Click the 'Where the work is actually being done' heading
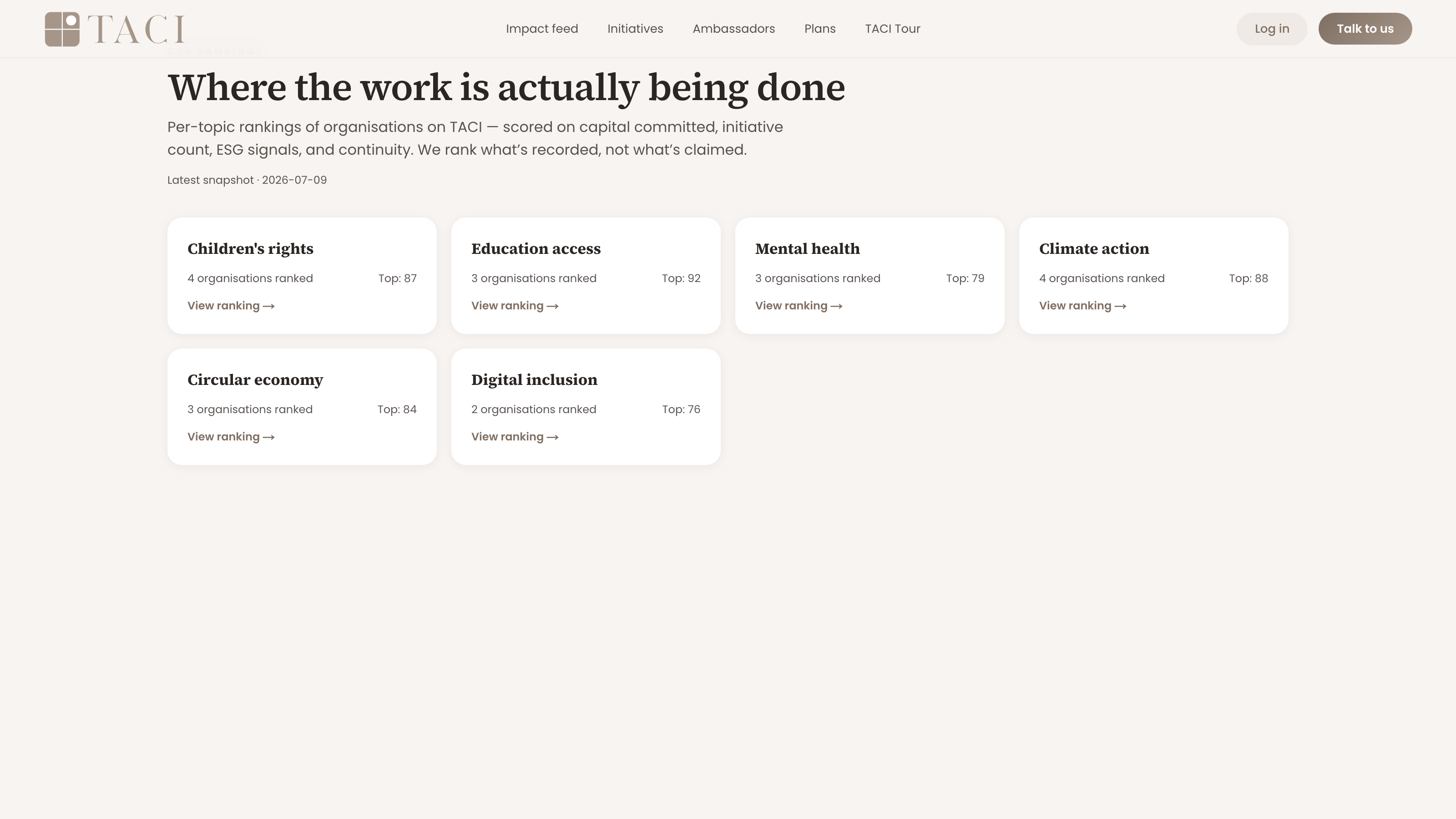Viewport: 1456px width, 819px height. pyautogui.click(x=506, y=88)
